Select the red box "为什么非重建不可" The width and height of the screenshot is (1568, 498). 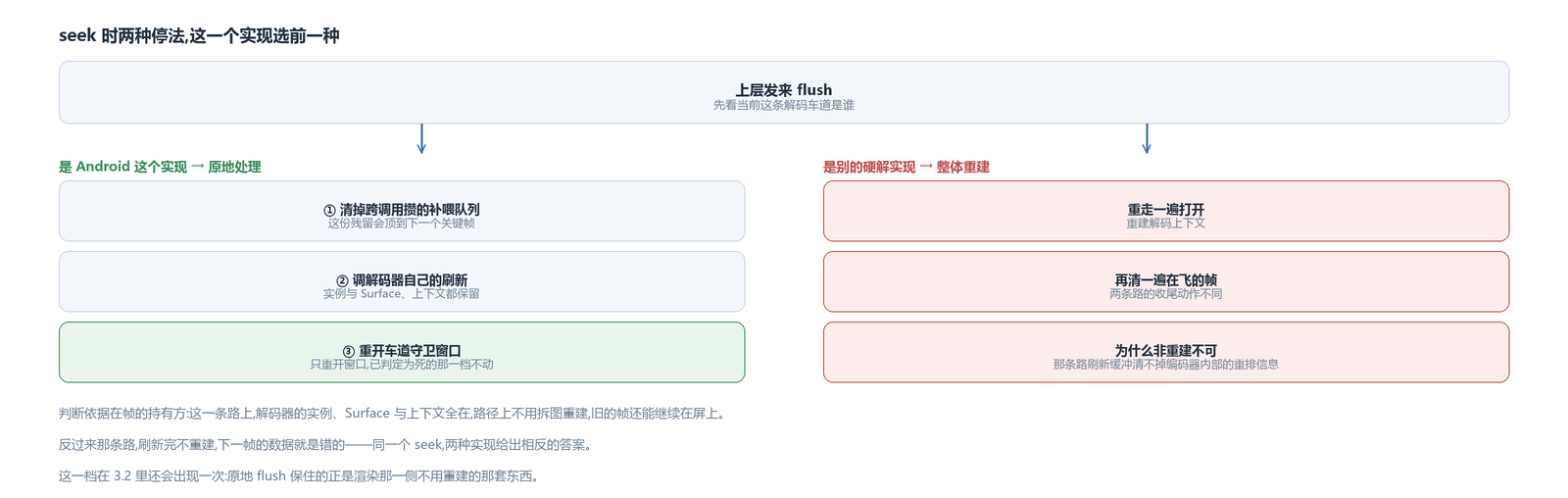pyautogui.click(x=1166, y=352)
